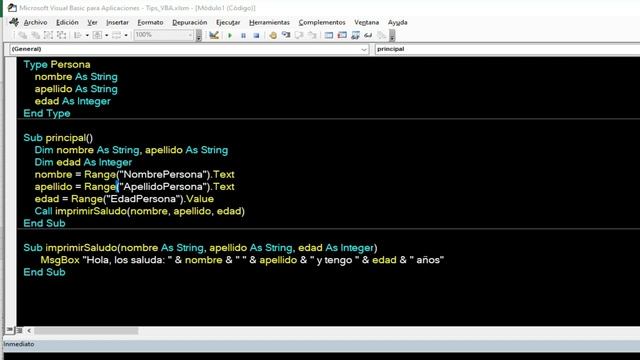
Task: Click the 'Sub imprimirSaludo' declaration line
Action: coord(200,248)
